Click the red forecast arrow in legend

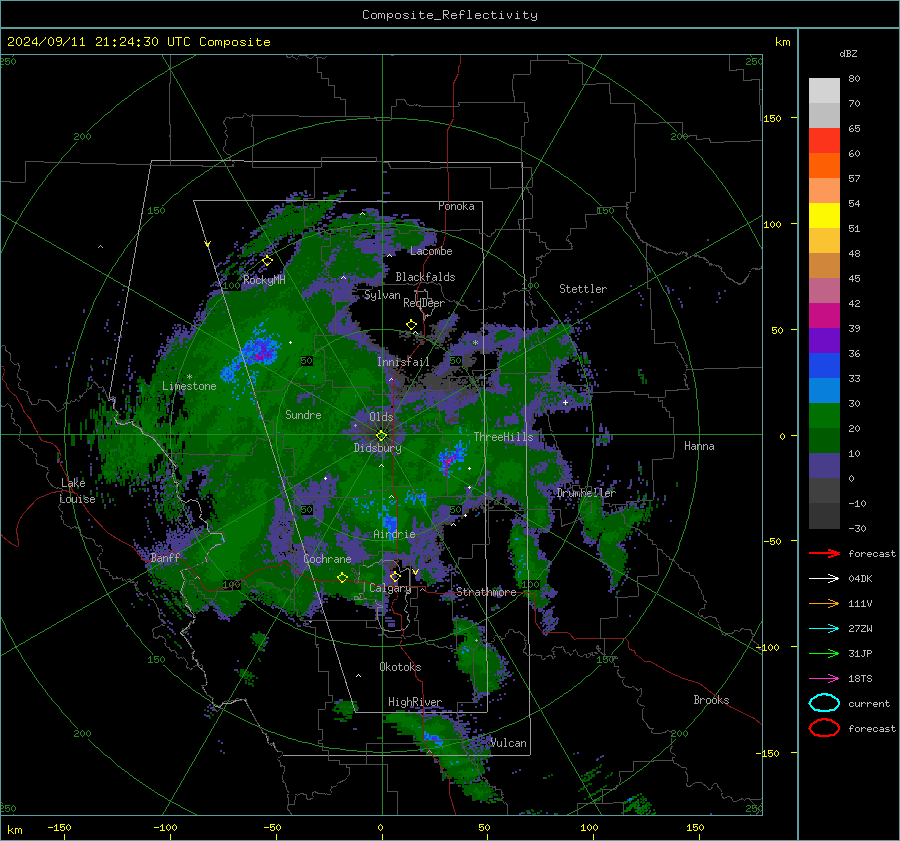click(x=824, y=553)
